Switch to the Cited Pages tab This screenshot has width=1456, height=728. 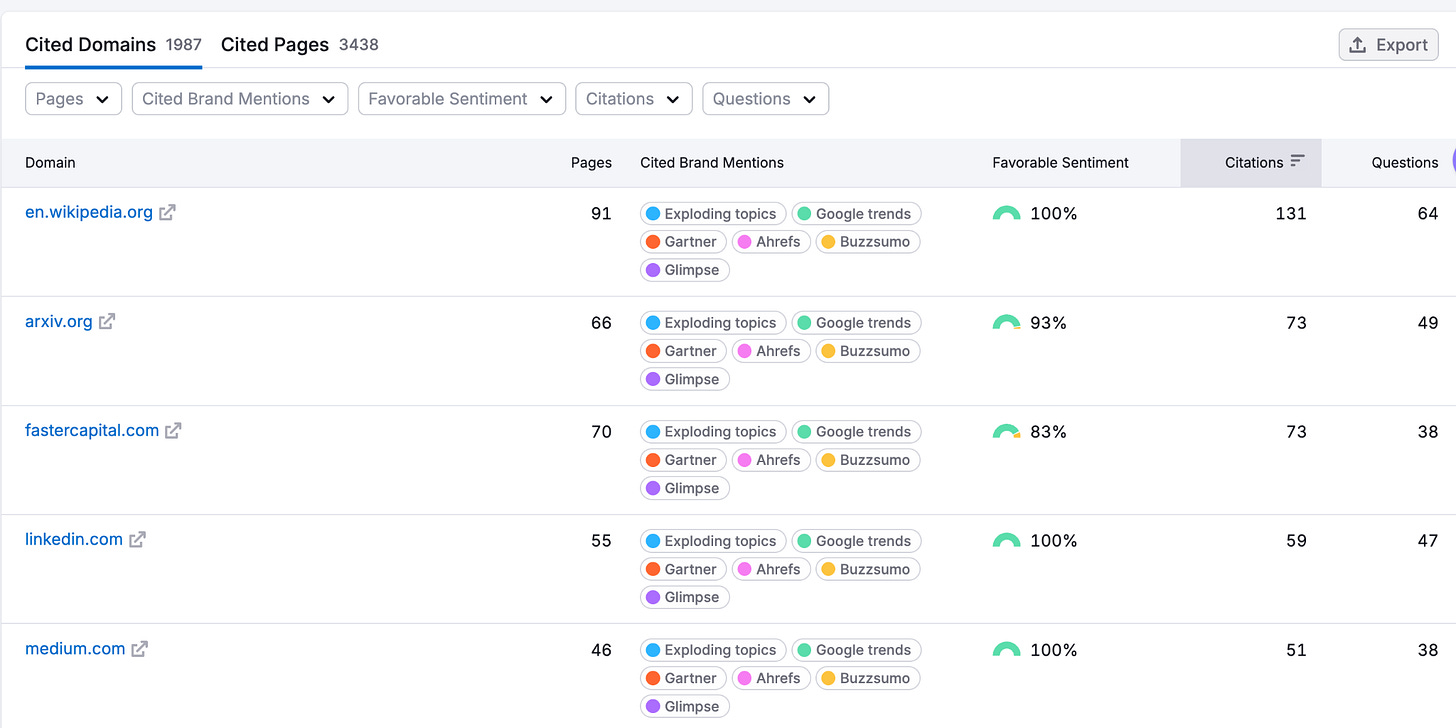(x=299, y=45)
